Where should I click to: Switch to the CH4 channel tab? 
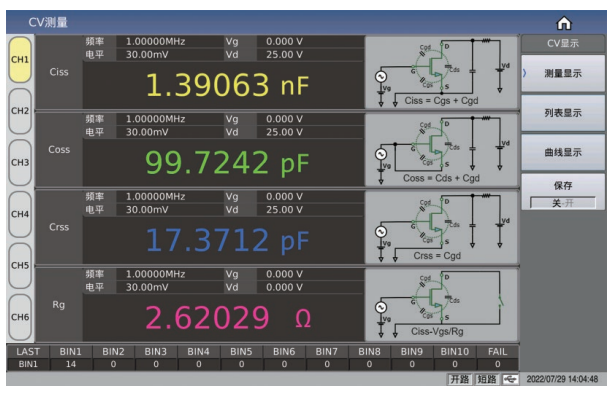coord(20,214)
